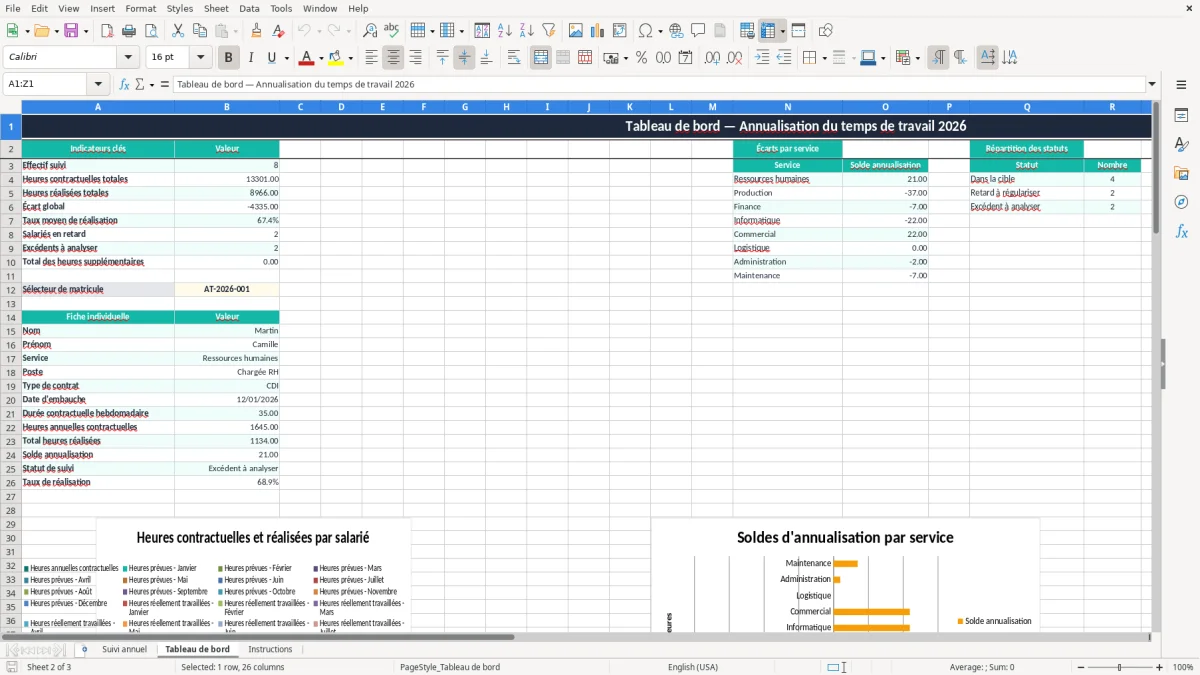1200x675 pixels.
Task: Open the Data menu
Action: tap(249, 8)
